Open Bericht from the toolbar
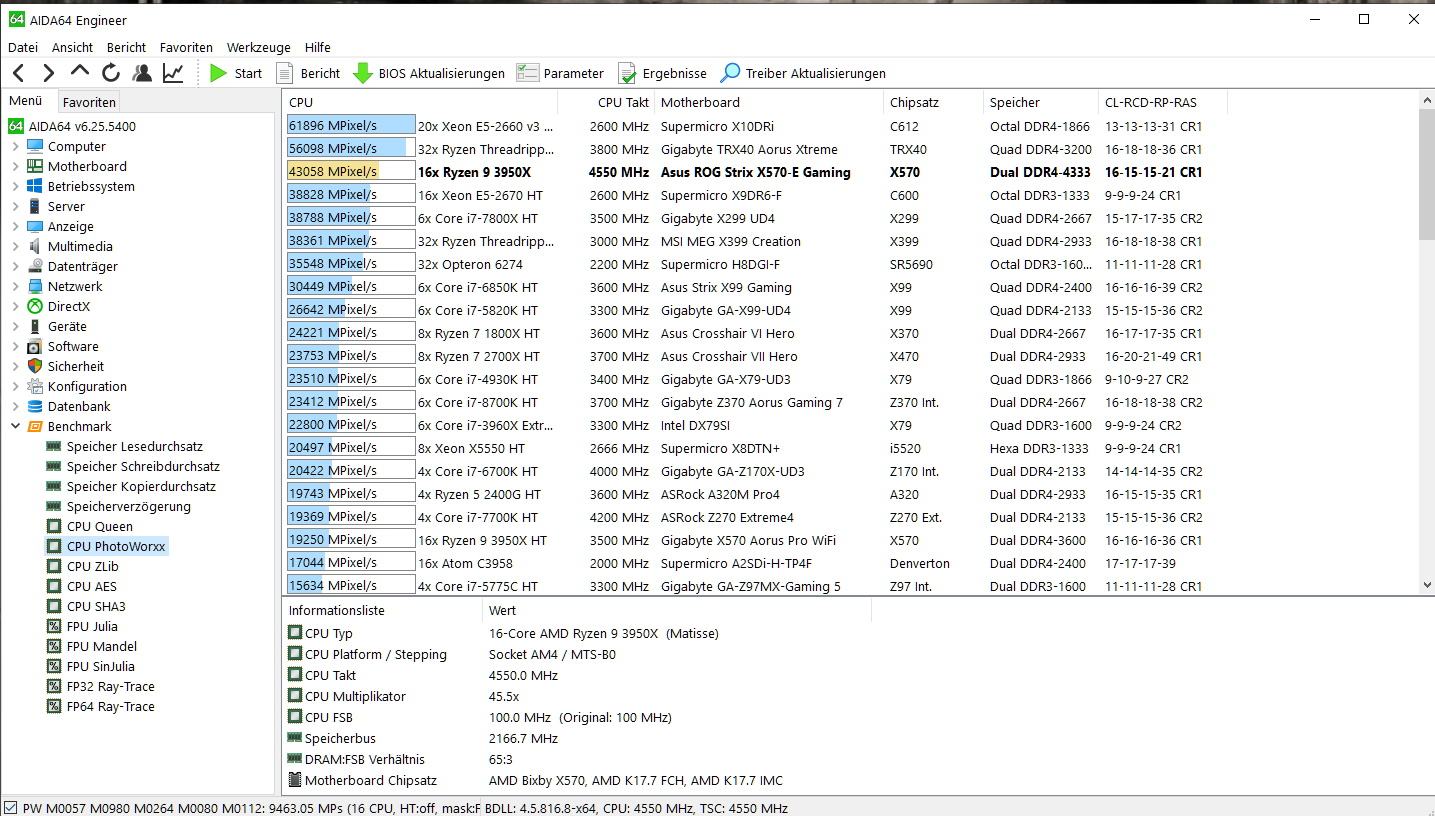This screenshot has width=1435, height=816. click(x=308, y=73)
